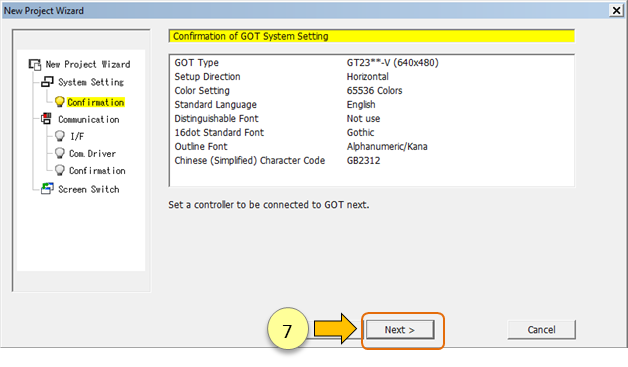
Task: Click the Confirmation of GOT System Setting heading
Action: coord(251,36)
